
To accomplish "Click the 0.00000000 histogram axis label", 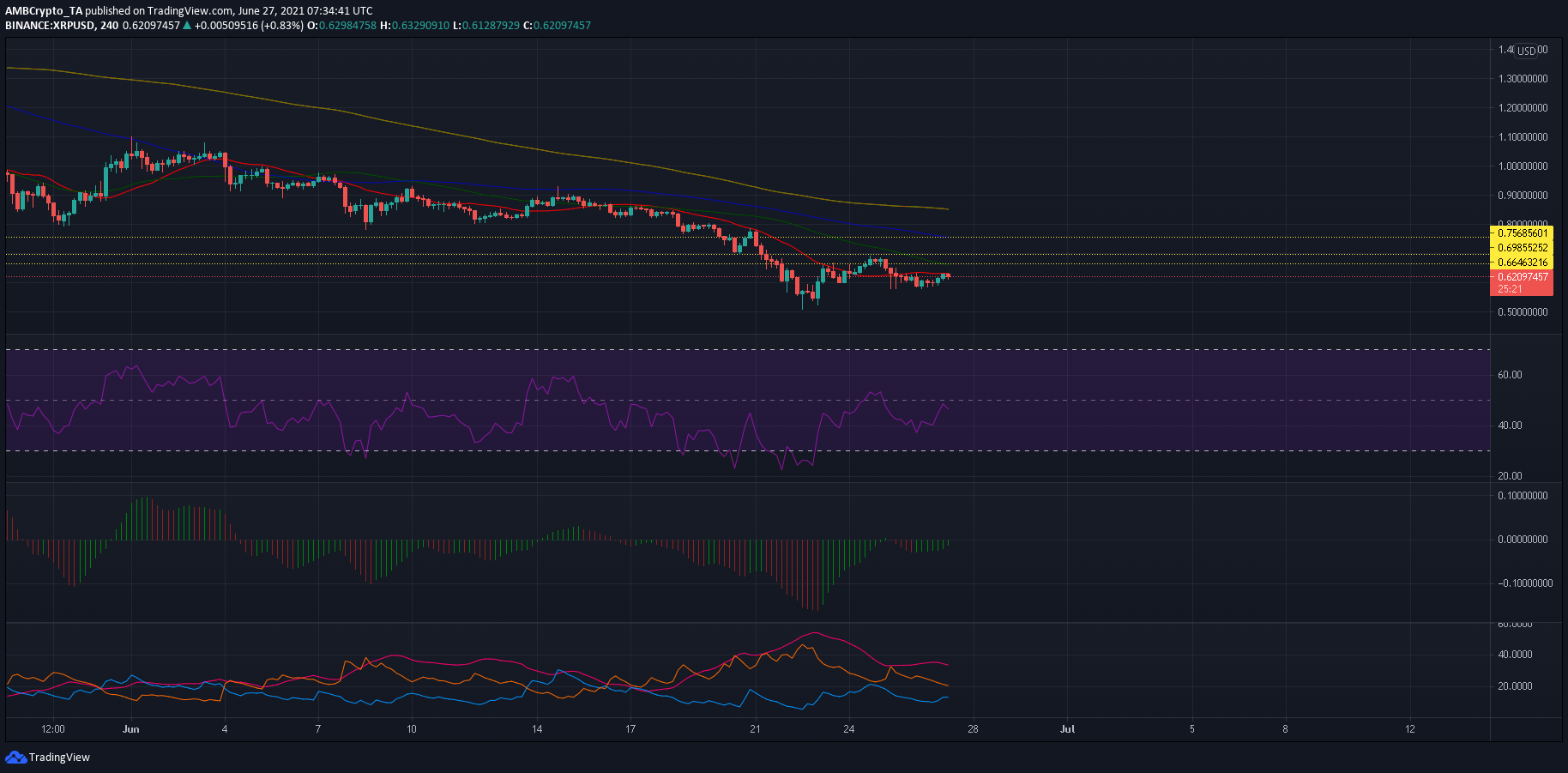I will pos(1523,540).
